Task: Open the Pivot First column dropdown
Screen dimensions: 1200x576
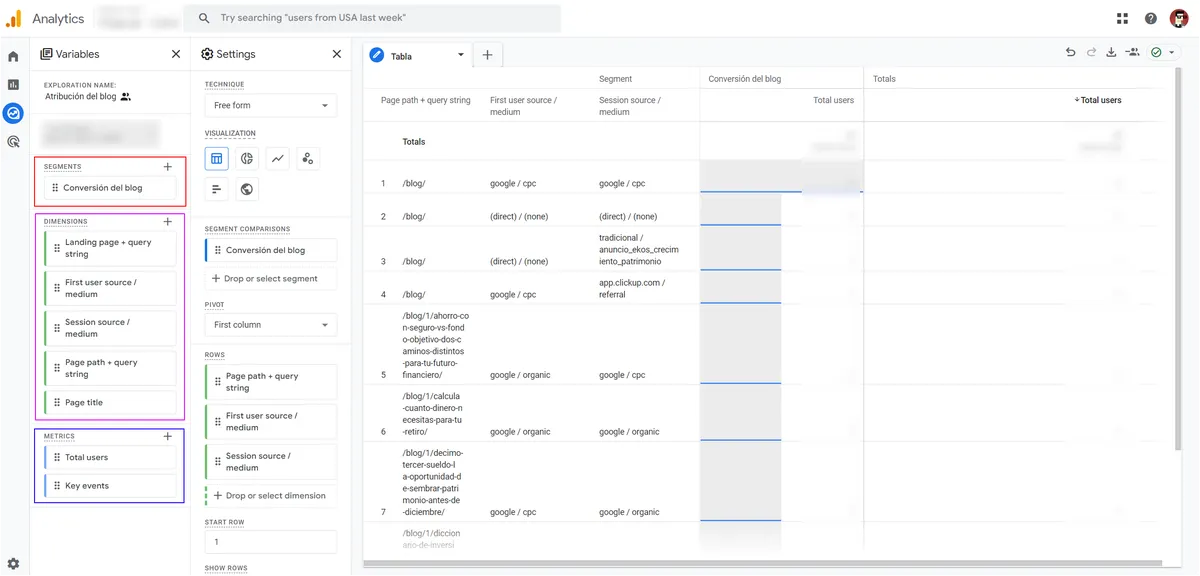Action: (270, 325)
